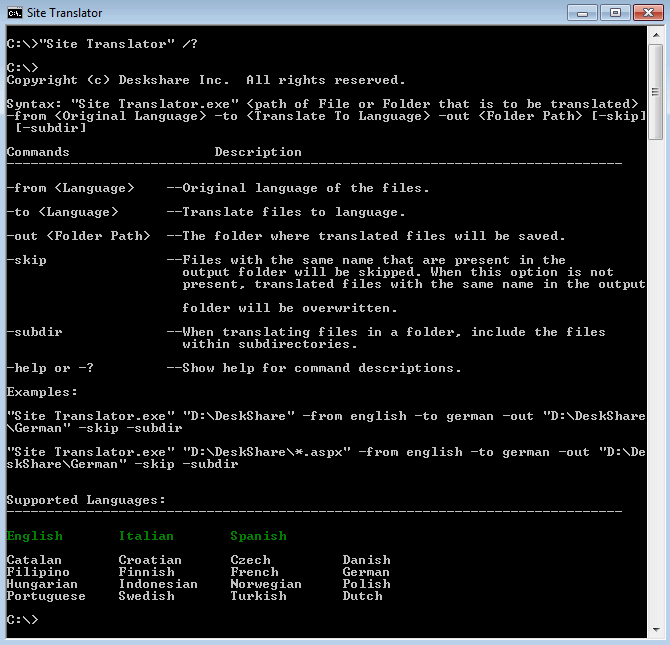Click '--Show help for command descriptions.' text
The height and width of the screenshot is (645, 670).
point(314,368)
